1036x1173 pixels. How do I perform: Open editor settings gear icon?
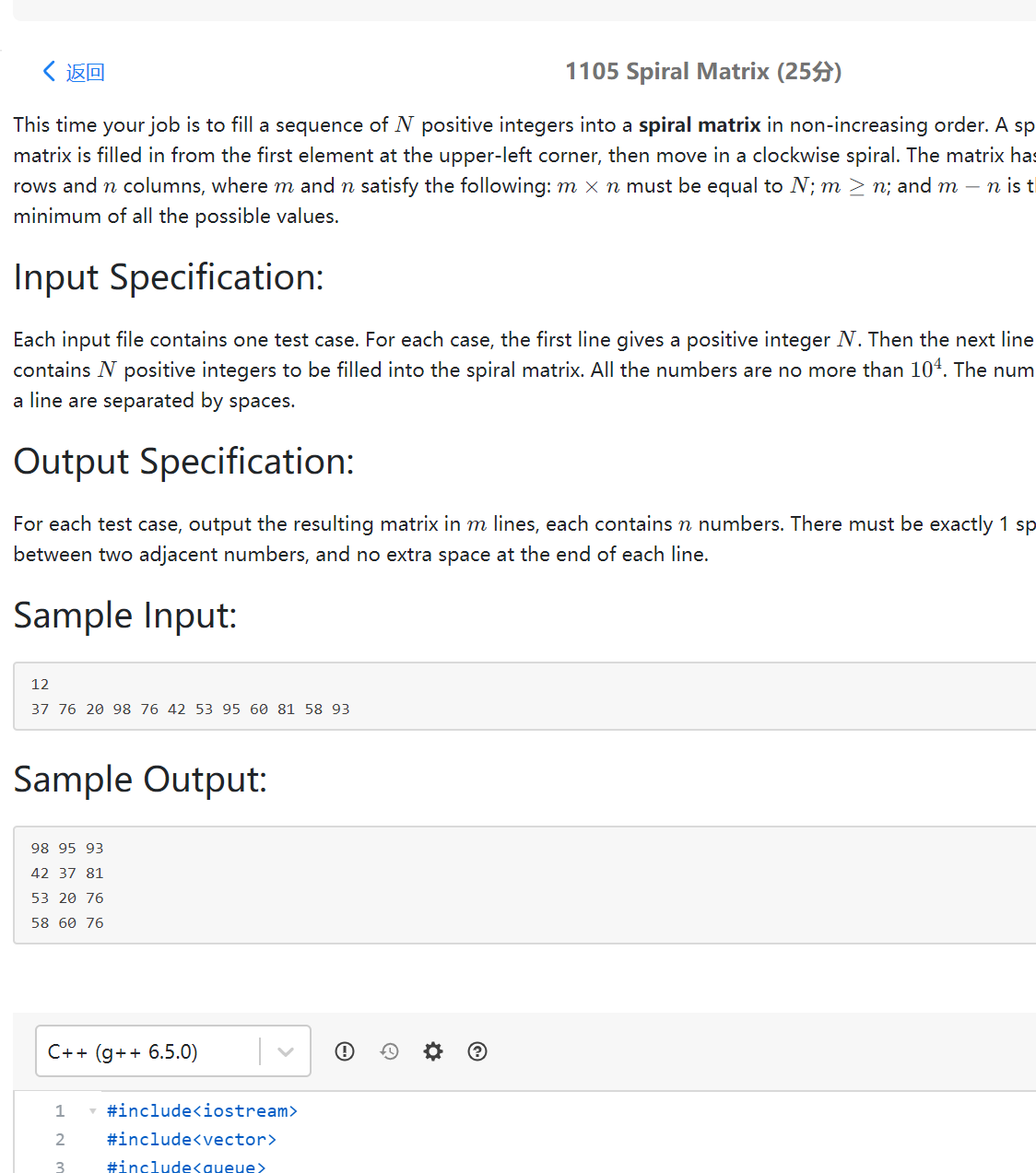coord(433,1051)
